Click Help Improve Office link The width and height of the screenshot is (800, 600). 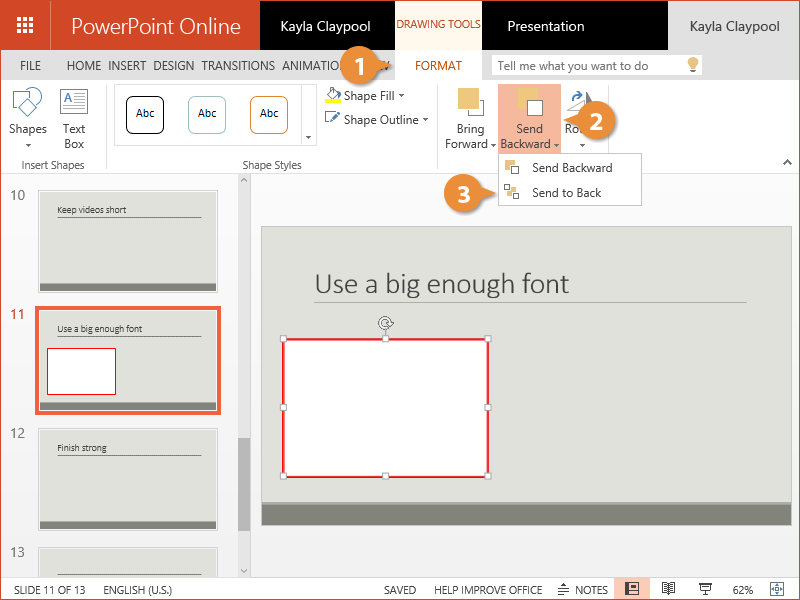pyautogui.click(x=488, y=590)
